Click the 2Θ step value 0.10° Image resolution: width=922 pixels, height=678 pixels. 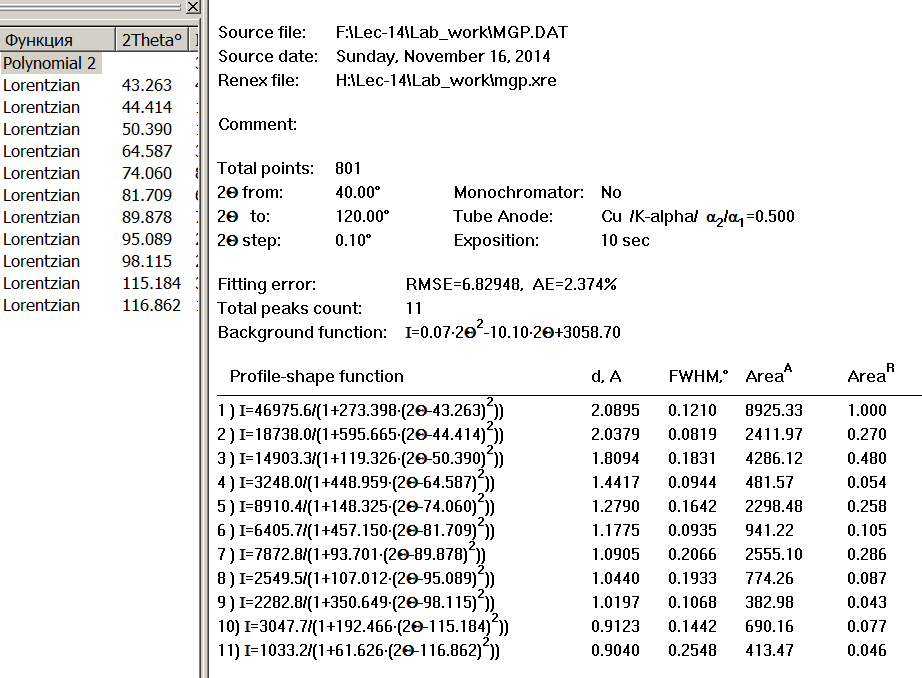(x=353, y=241)
